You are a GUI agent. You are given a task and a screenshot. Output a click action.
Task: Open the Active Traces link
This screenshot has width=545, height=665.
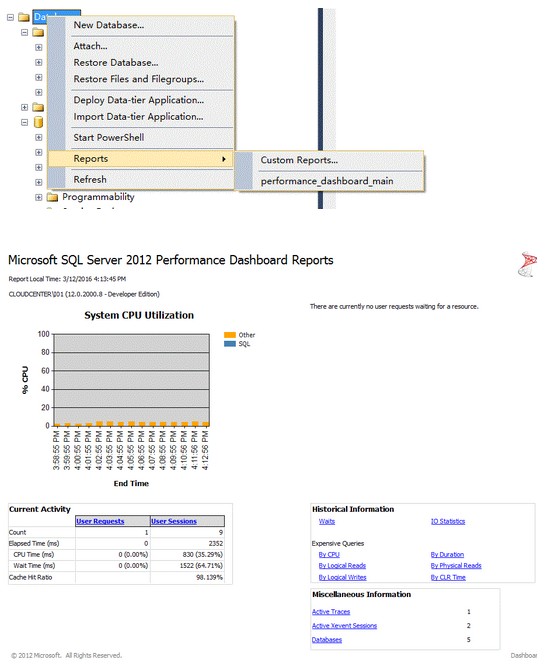coord(331,612)
